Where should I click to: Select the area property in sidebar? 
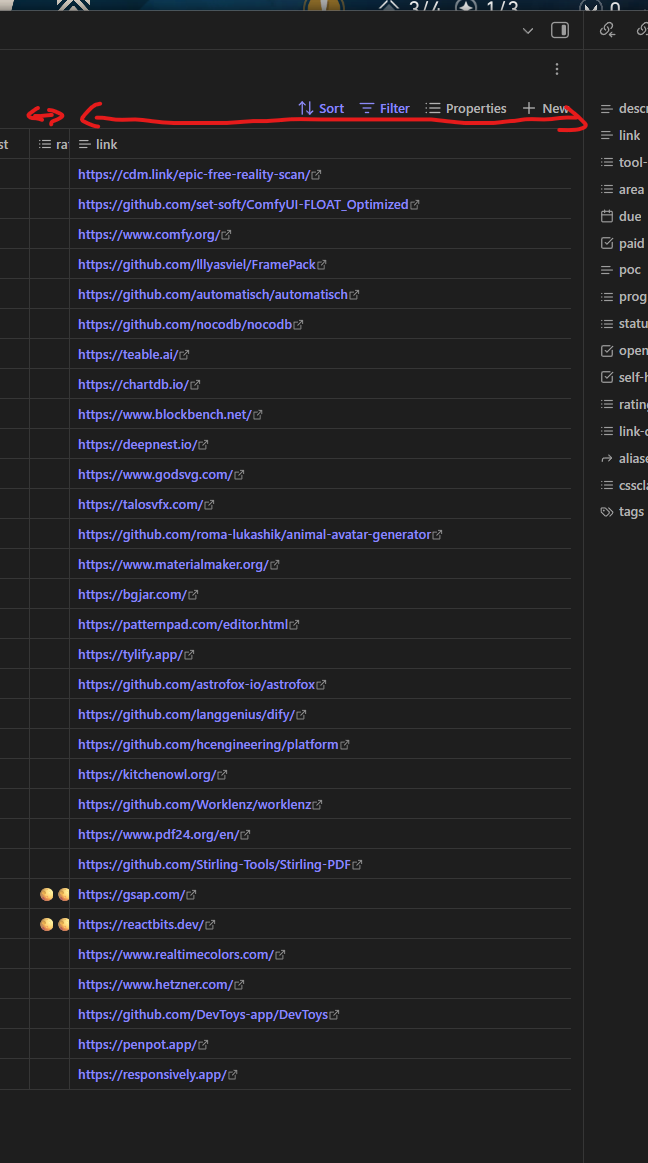click(x=624, y=189)
